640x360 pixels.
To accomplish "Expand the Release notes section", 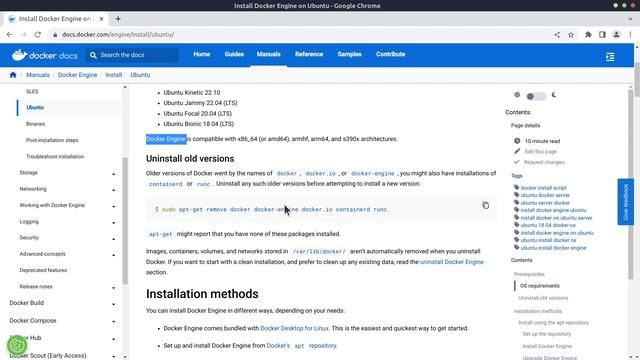I will point(113,288).
